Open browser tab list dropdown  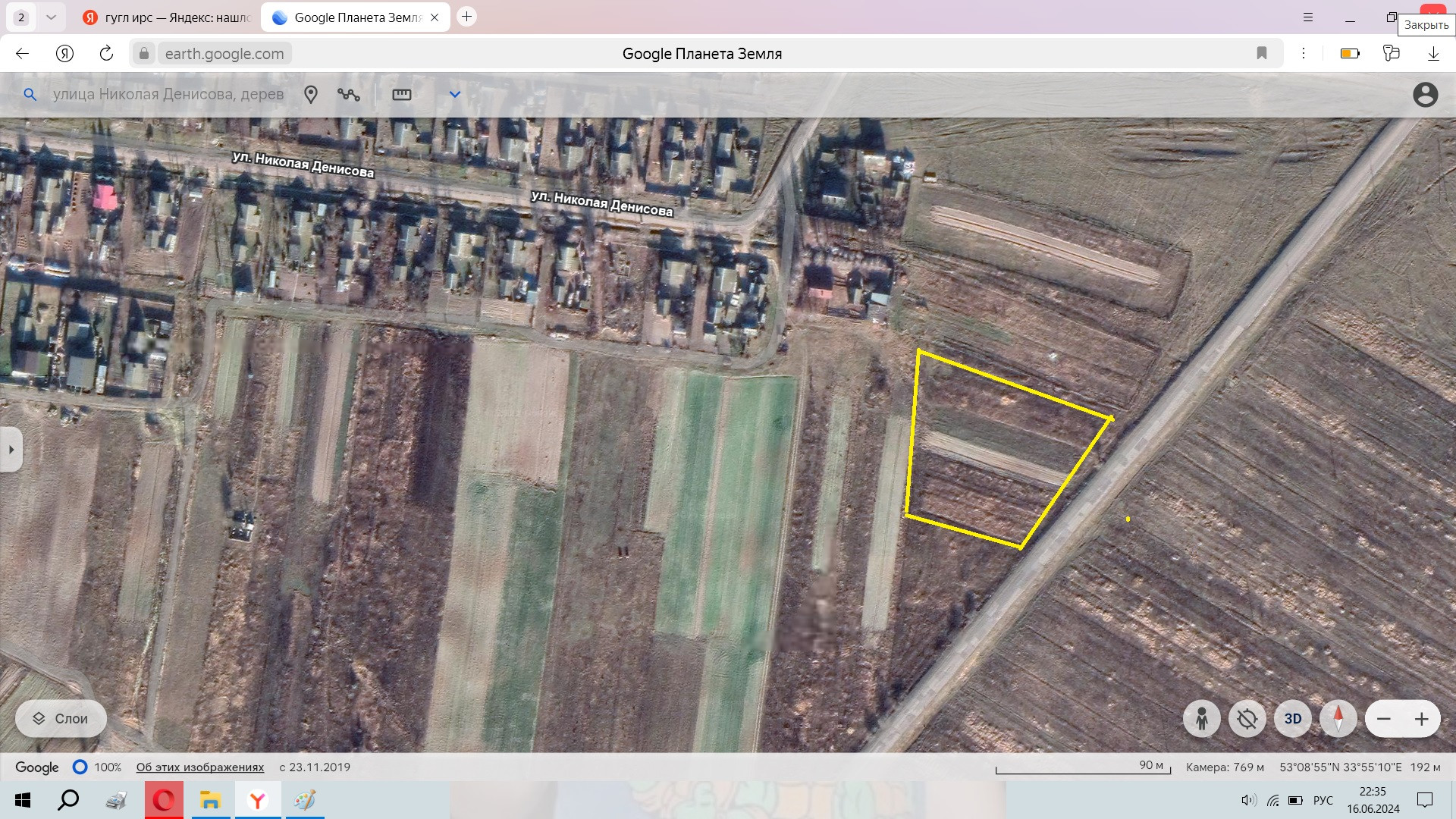click(51, 17)
